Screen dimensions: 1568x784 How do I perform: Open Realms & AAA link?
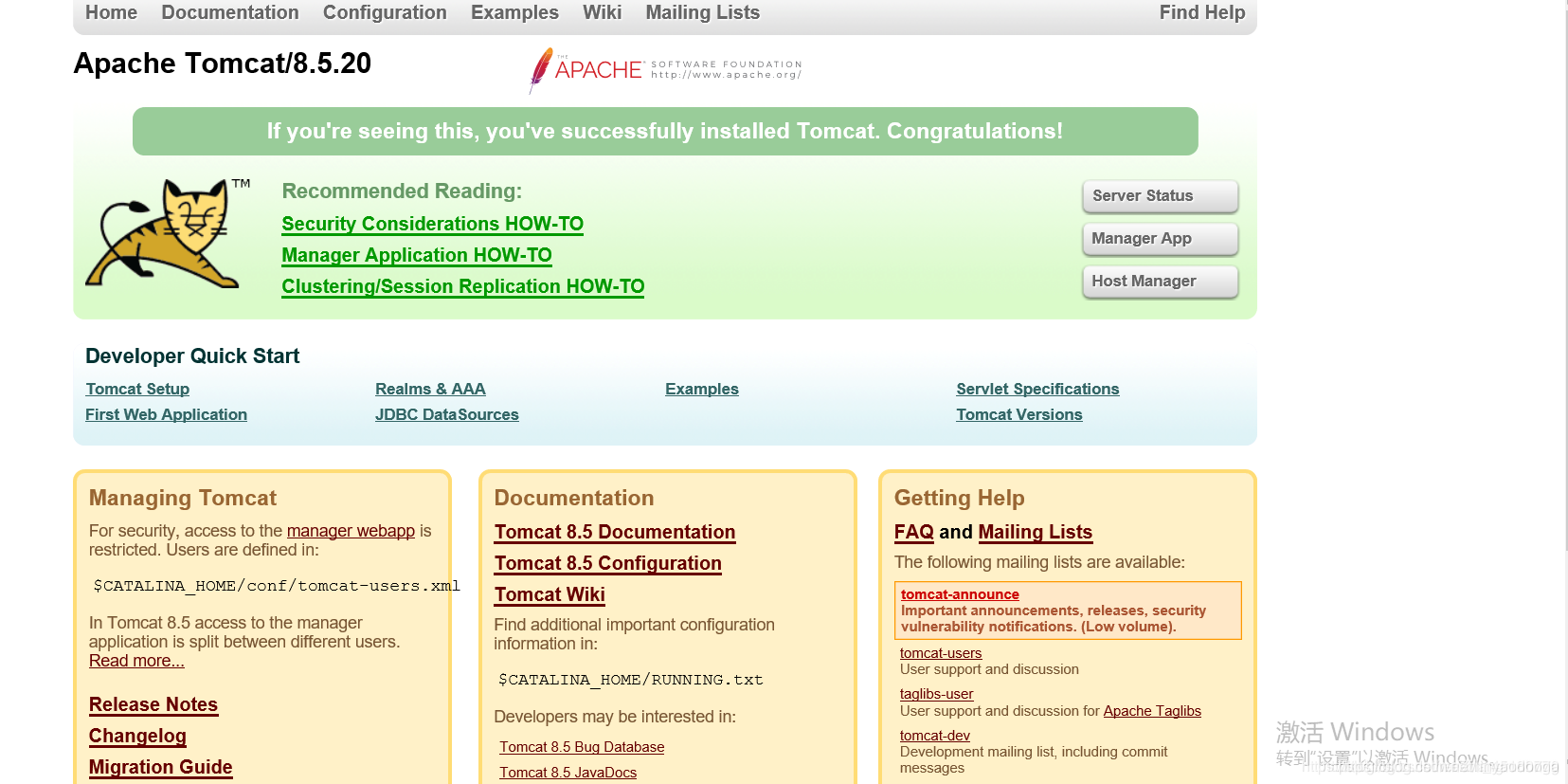point(430,389)
